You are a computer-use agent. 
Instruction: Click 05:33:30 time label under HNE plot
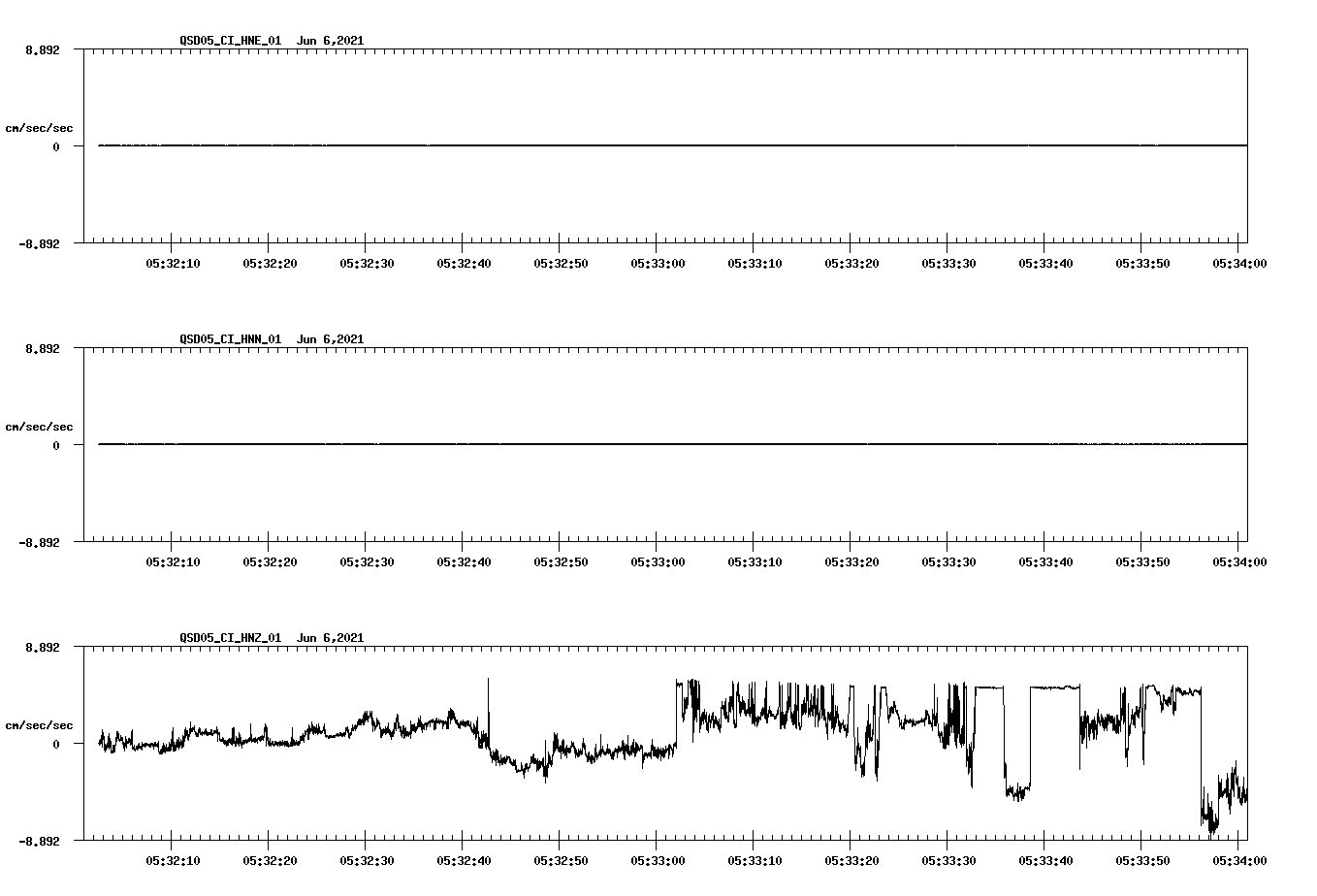click(x=948, y=263)
